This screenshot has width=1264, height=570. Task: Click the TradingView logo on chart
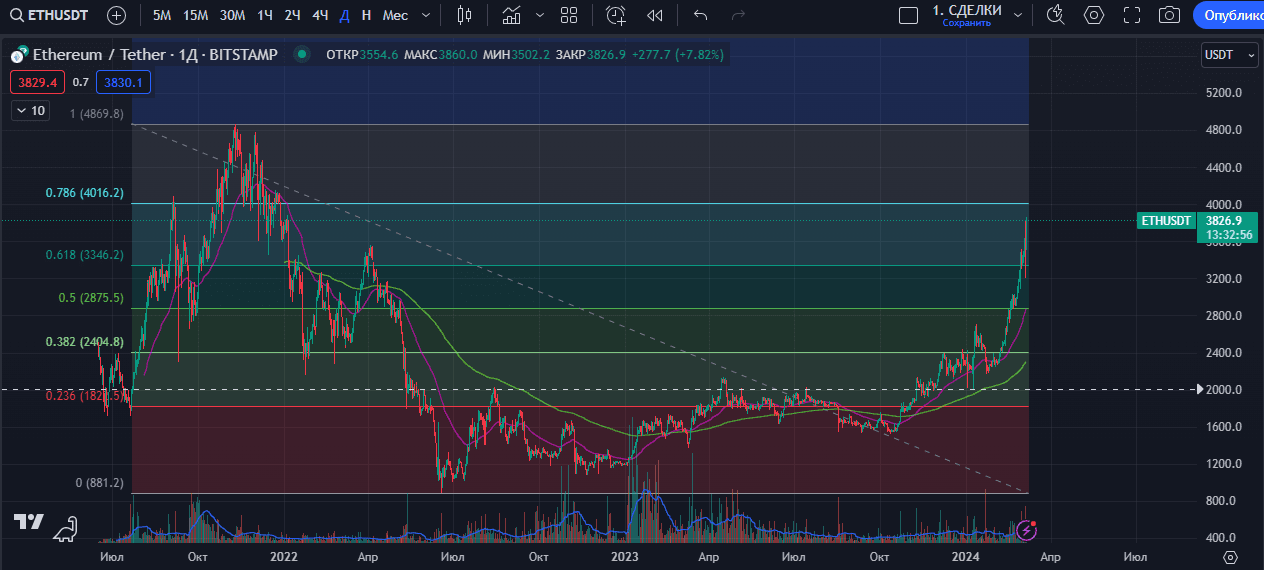28,522
